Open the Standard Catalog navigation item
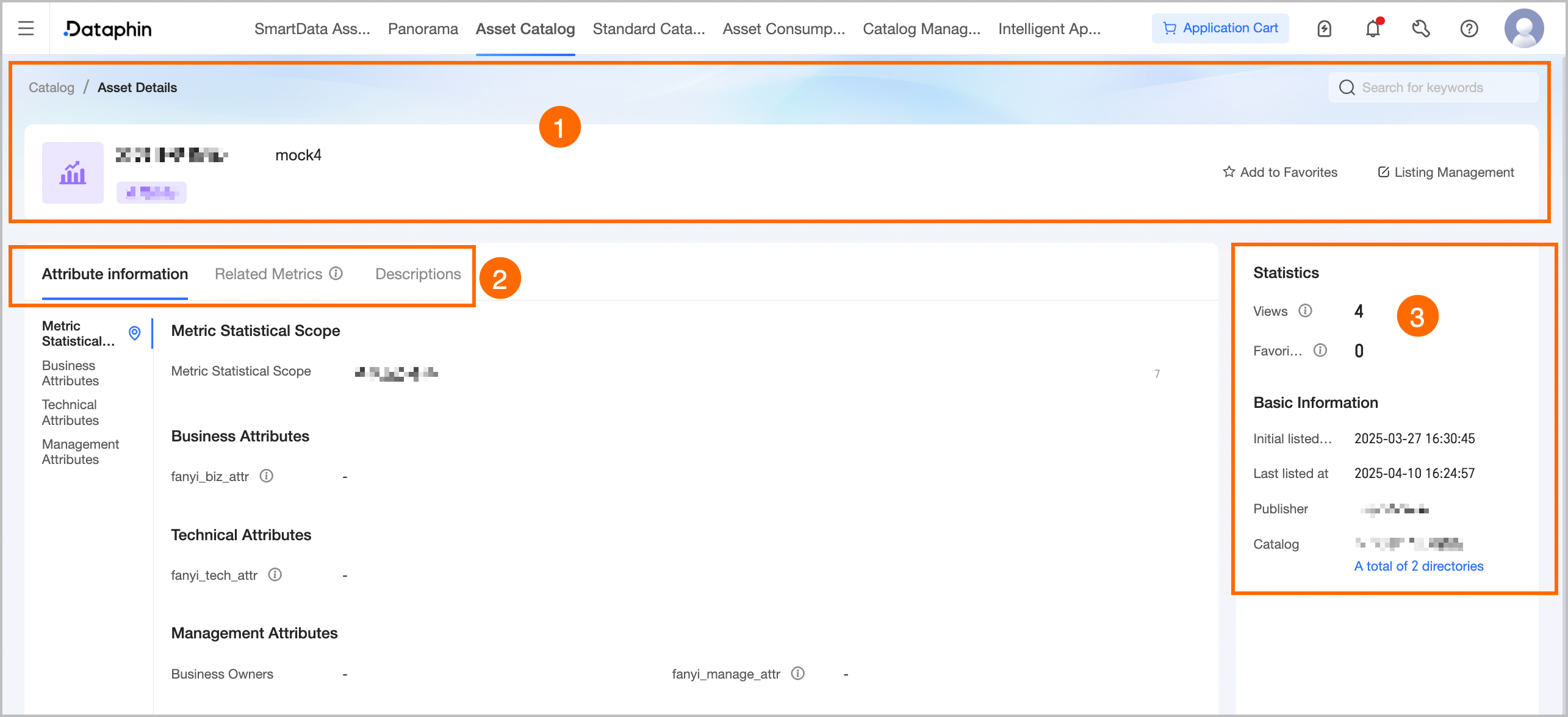This screenshot has height=717, width=1568. pyautogui.click(x=649, y=28)
